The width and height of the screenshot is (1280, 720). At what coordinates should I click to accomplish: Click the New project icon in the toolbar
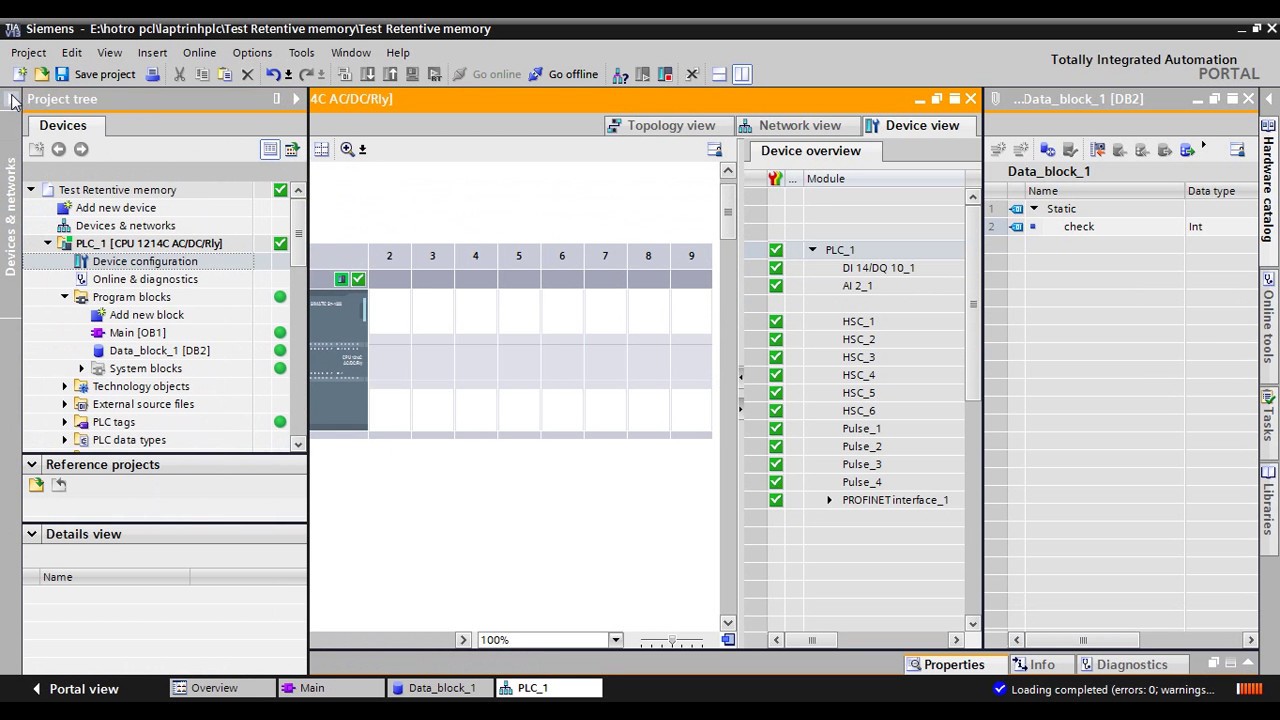[x=20, y=74]
